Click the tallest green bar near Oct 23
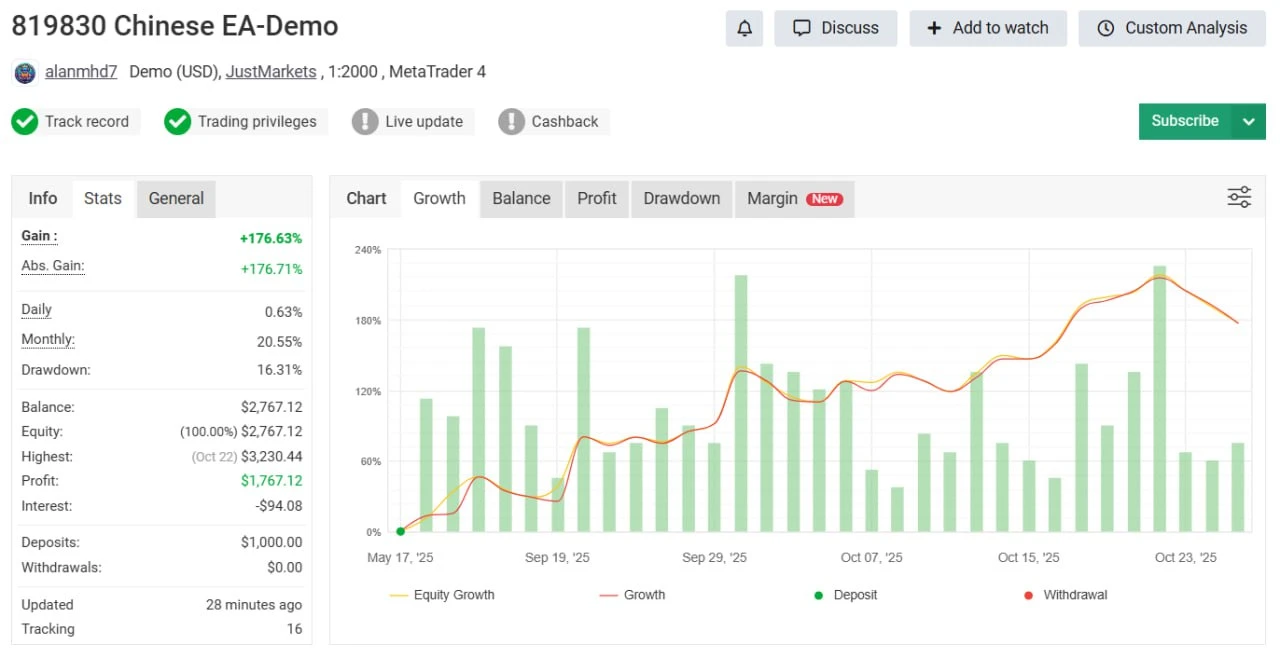Screen dimensions: 1280x658 (1159, 398)
